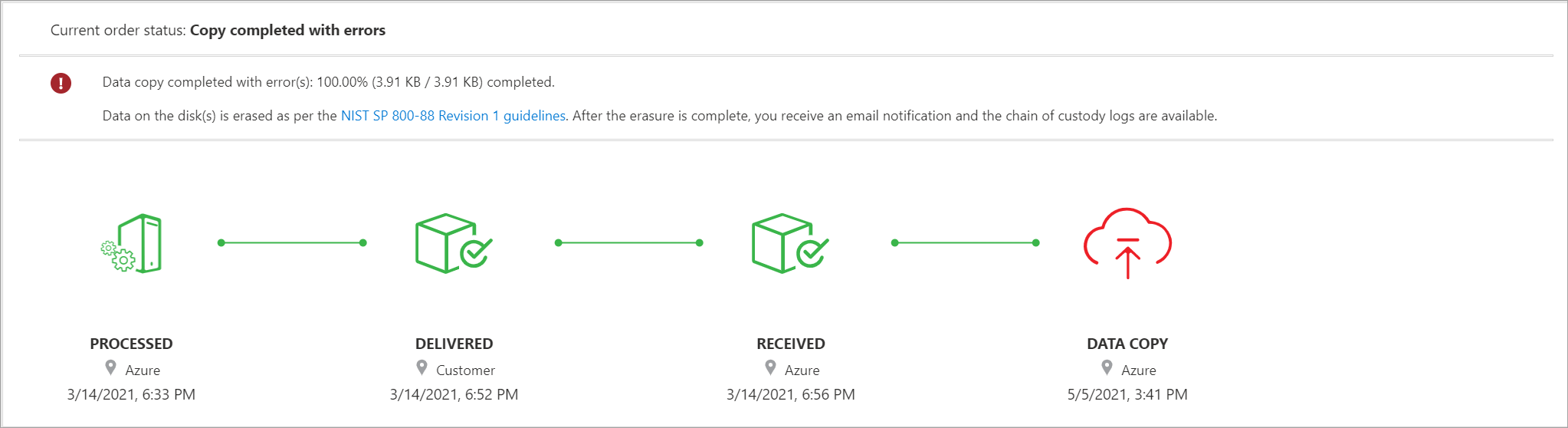Click the PROCESSED stage label
This screenshot has height=428, width=1568.
[x=131, y=344]
